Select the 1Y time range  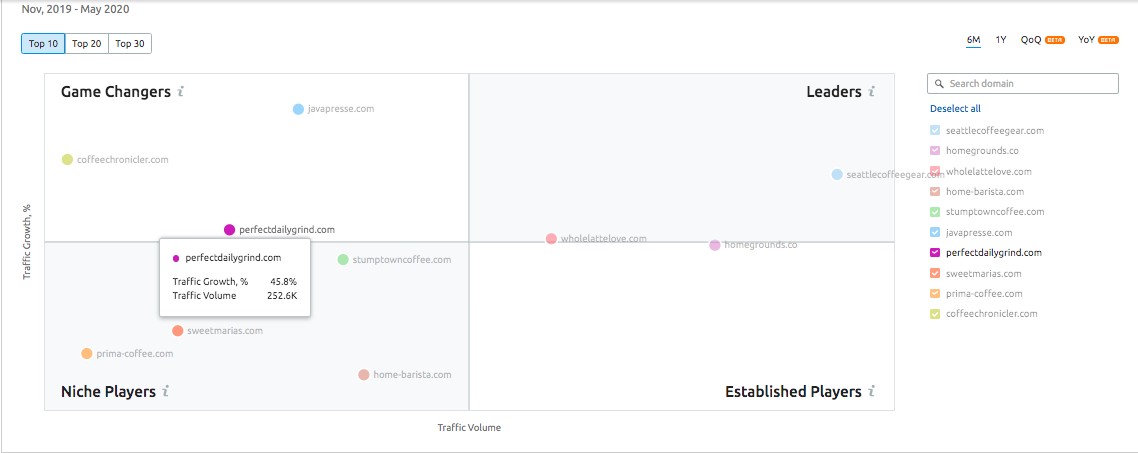[x=1001, y=40]
